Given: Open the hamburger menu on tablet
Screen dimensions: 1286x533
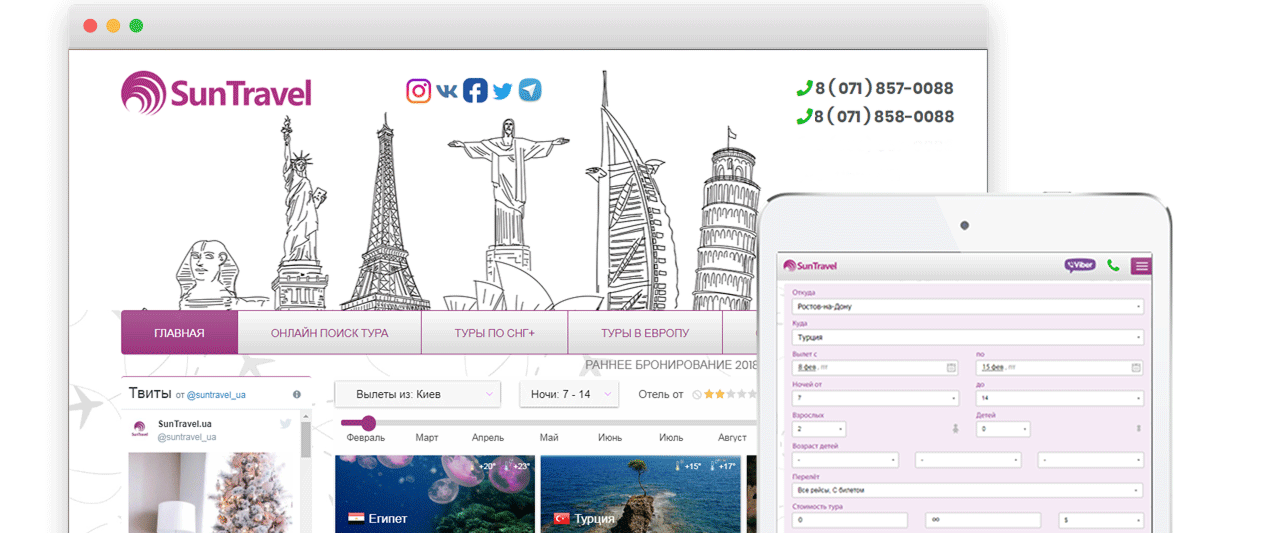Looking at the screenshot, I should [1141, 266].
